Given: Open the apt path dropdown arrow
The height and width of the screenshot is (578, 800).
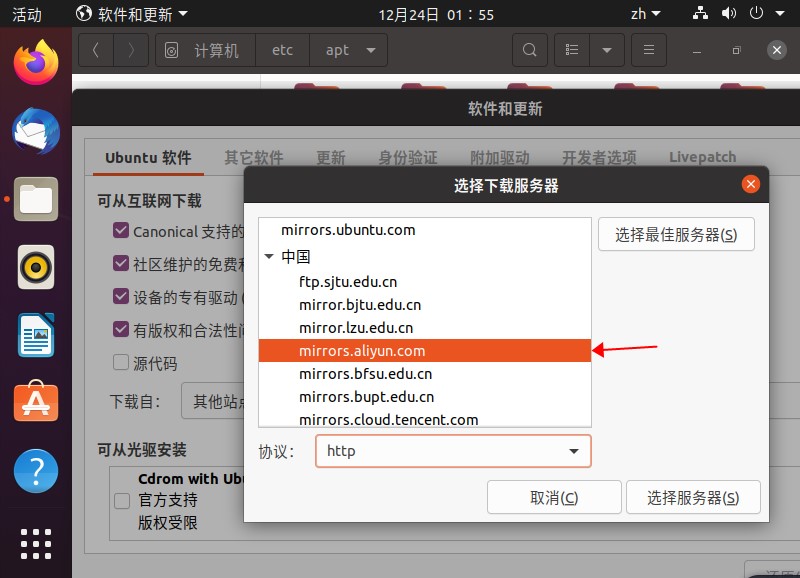Looking at the screenshot, I should coord(371,50).
